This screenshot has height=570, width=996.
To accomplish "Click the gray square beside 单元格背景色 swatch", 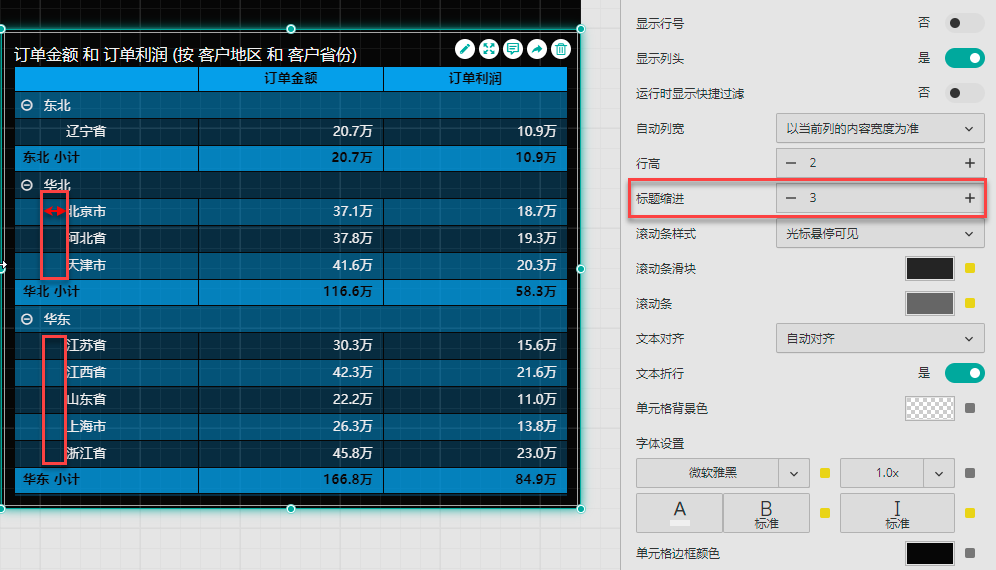I will [970, 408].
